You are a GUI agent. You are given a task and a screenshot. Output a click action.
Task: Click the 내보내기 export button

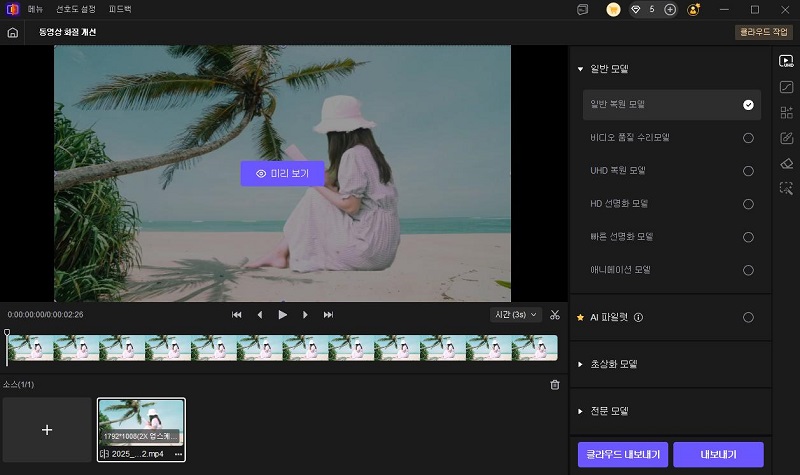[718, 454]
